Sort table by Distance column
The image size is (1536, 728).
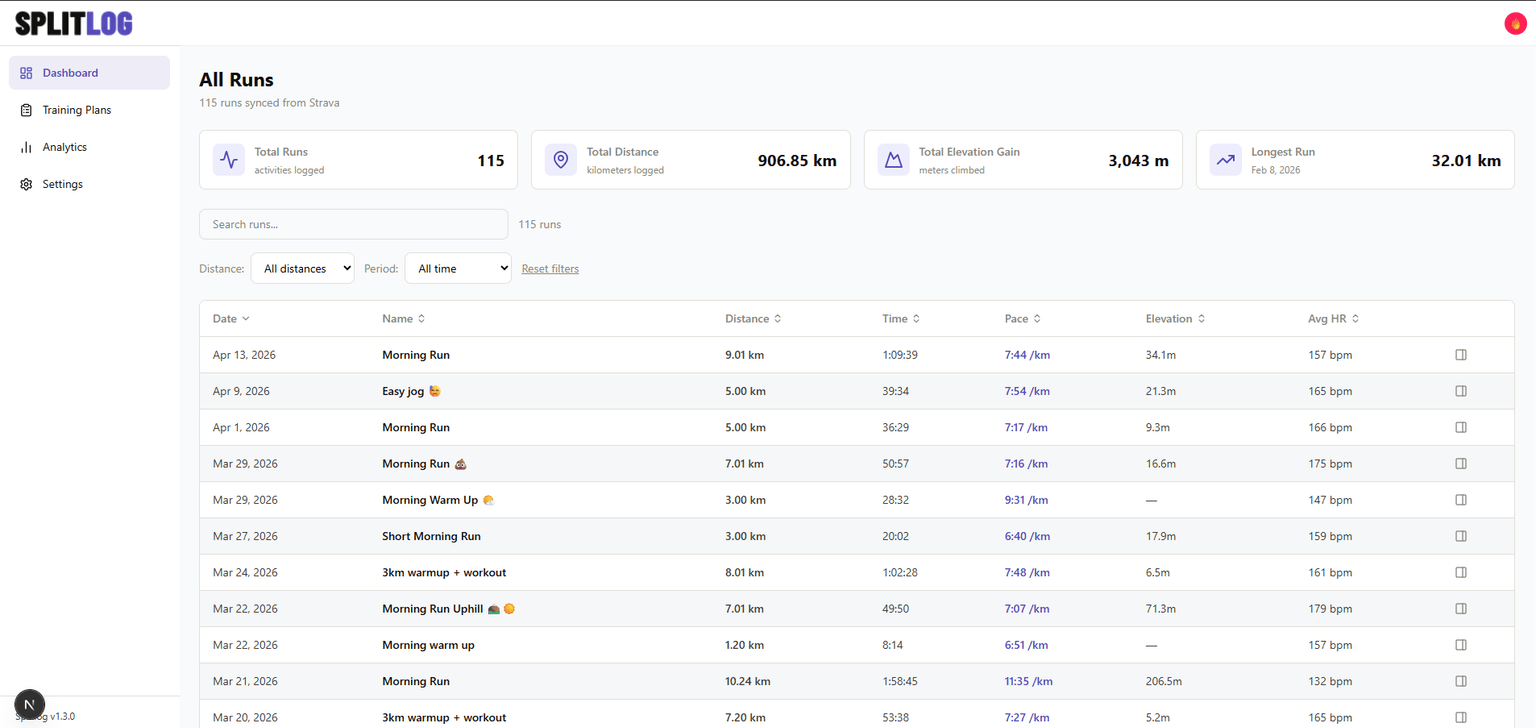coord(753,319)
